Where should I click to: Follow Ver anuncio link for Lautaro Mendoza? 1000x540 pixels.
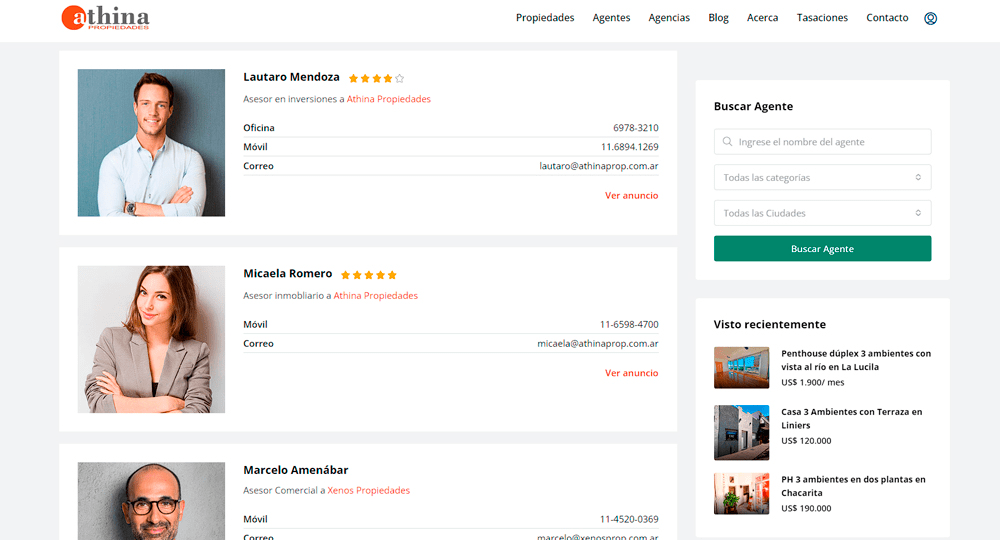631,196
